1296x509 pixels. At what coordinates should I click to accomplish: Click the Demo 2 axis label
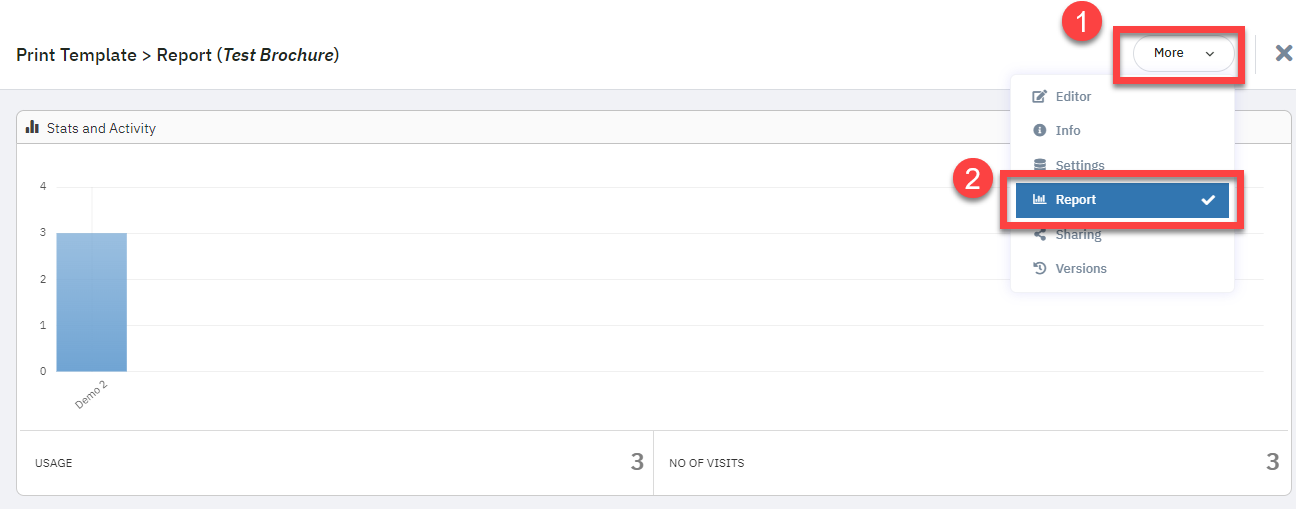click(x=91, y=394)
